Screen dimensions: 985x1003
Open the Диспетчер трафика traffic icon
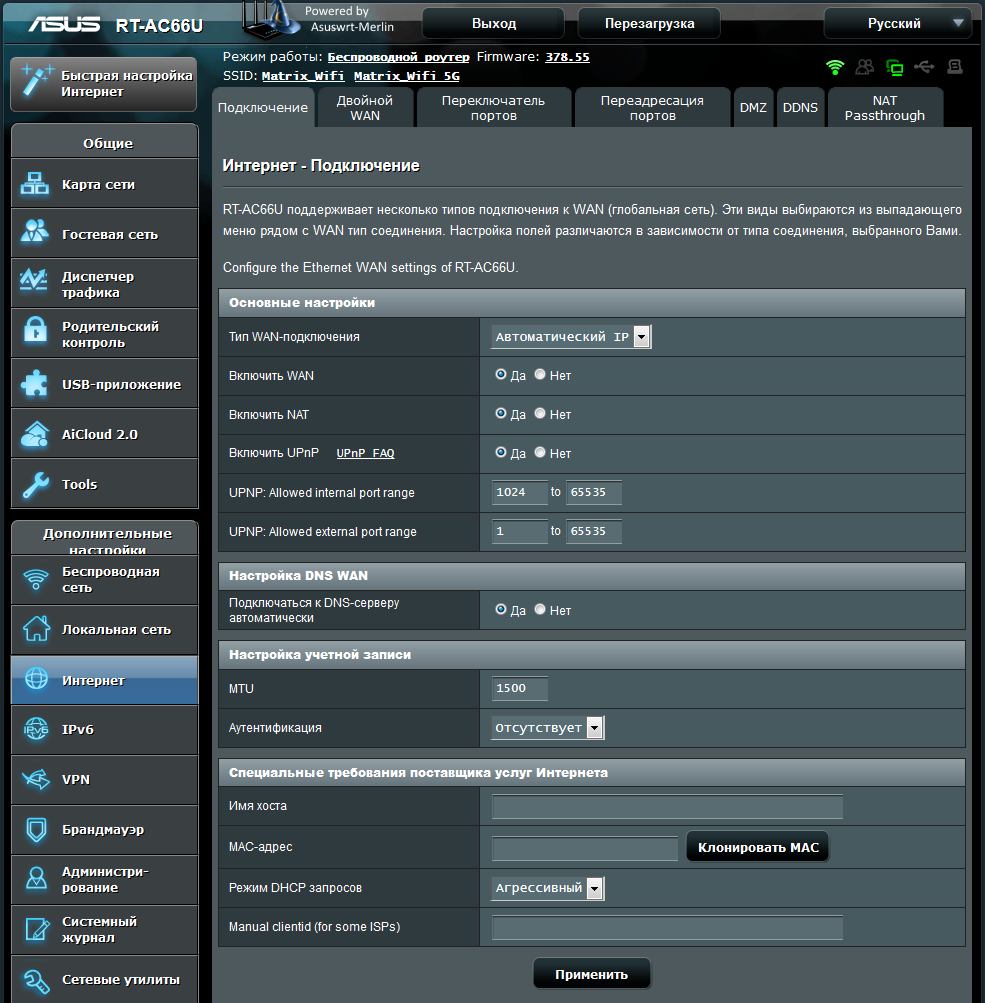point(35,281)
